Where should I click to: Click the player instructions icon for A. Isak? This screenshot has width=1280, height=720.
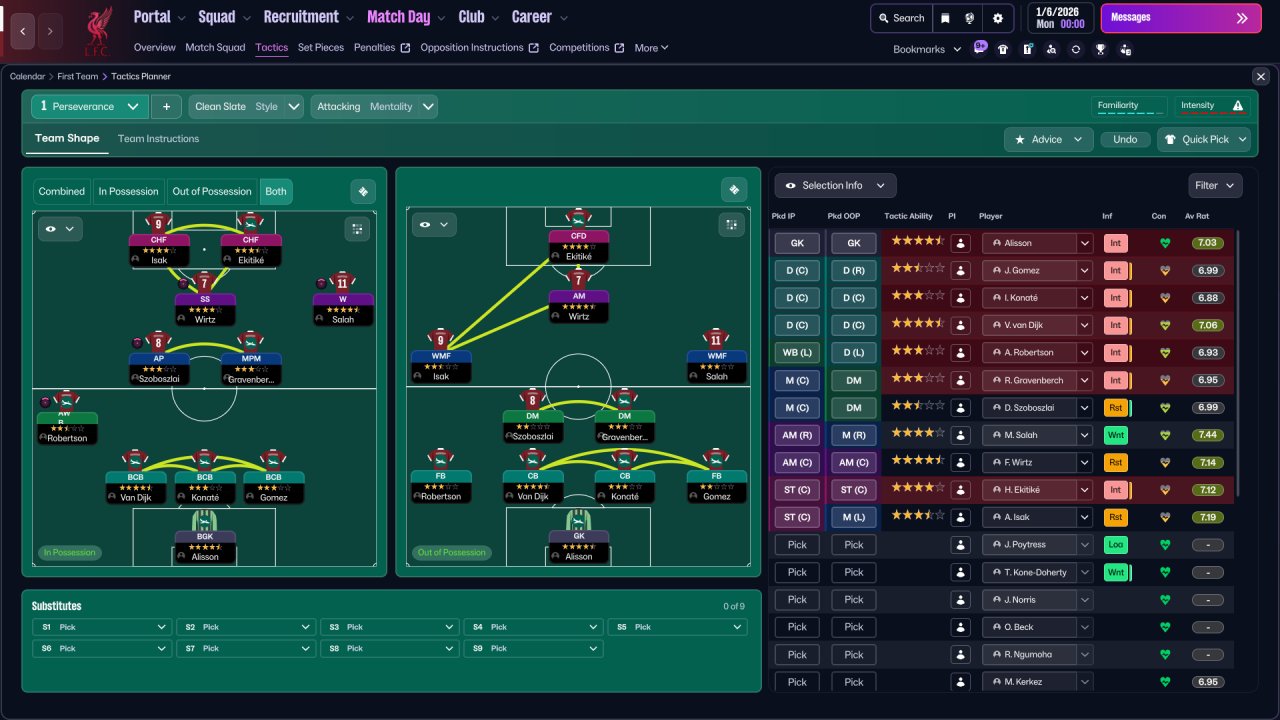pos(961,517)
